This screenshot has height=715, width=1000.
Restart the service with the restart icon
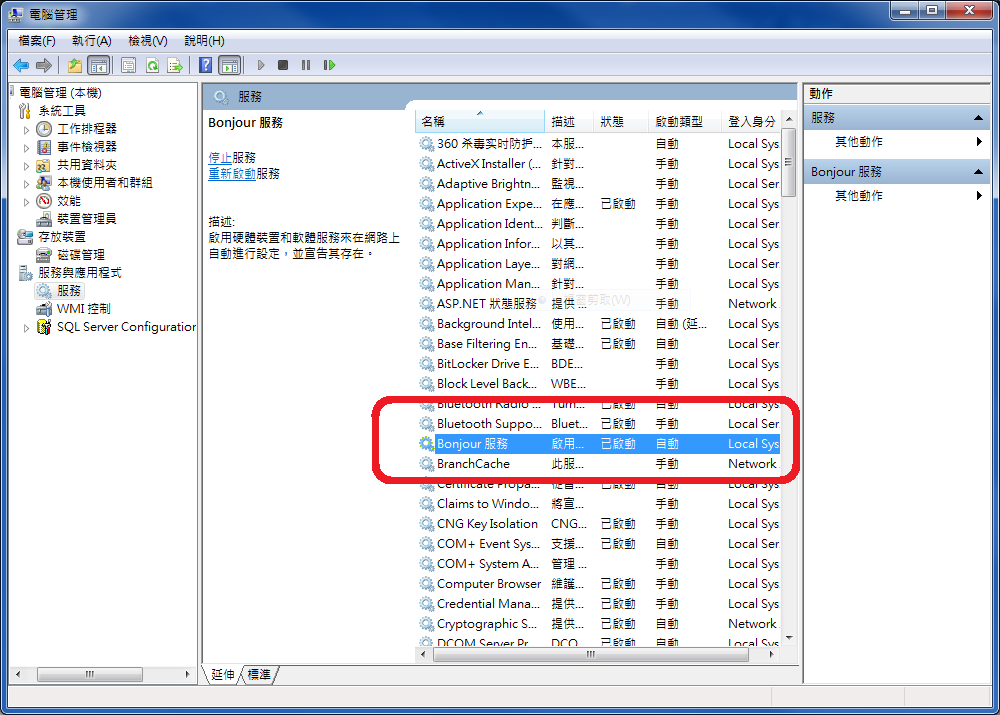(330, 64)
